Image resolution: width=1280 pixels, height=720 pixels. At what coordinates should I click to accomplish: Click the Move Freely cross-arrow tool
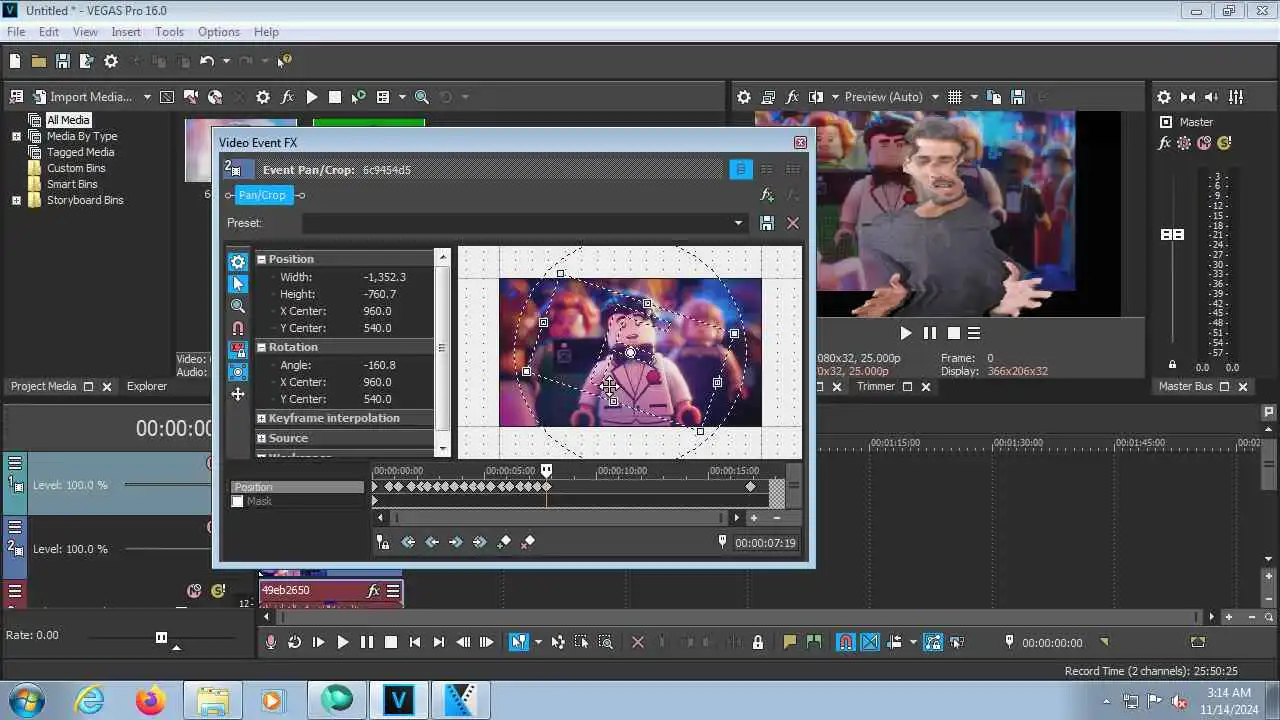238,394
